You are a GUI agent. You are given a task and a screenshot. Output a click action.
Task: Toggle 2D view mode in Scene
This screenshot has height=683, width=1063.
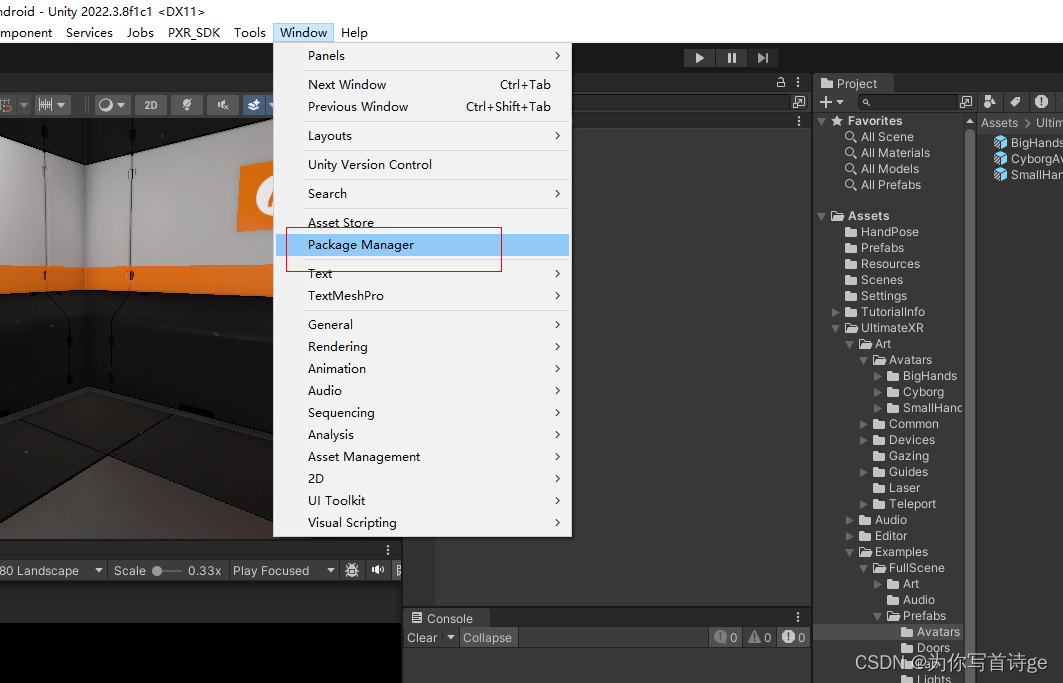[151, 105]
